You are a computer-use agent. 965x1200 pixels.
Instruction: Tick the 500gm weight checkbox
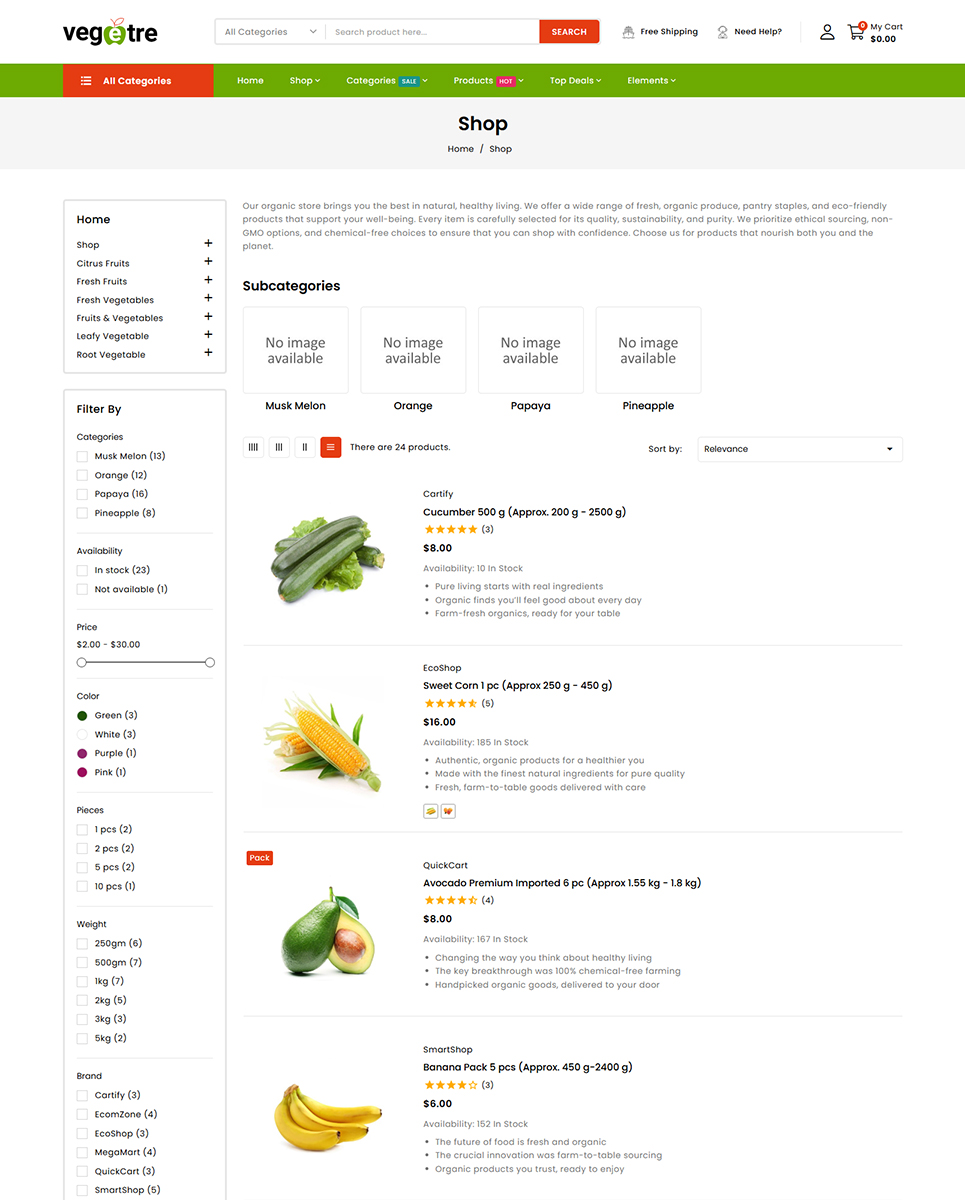tap(82, 962)
